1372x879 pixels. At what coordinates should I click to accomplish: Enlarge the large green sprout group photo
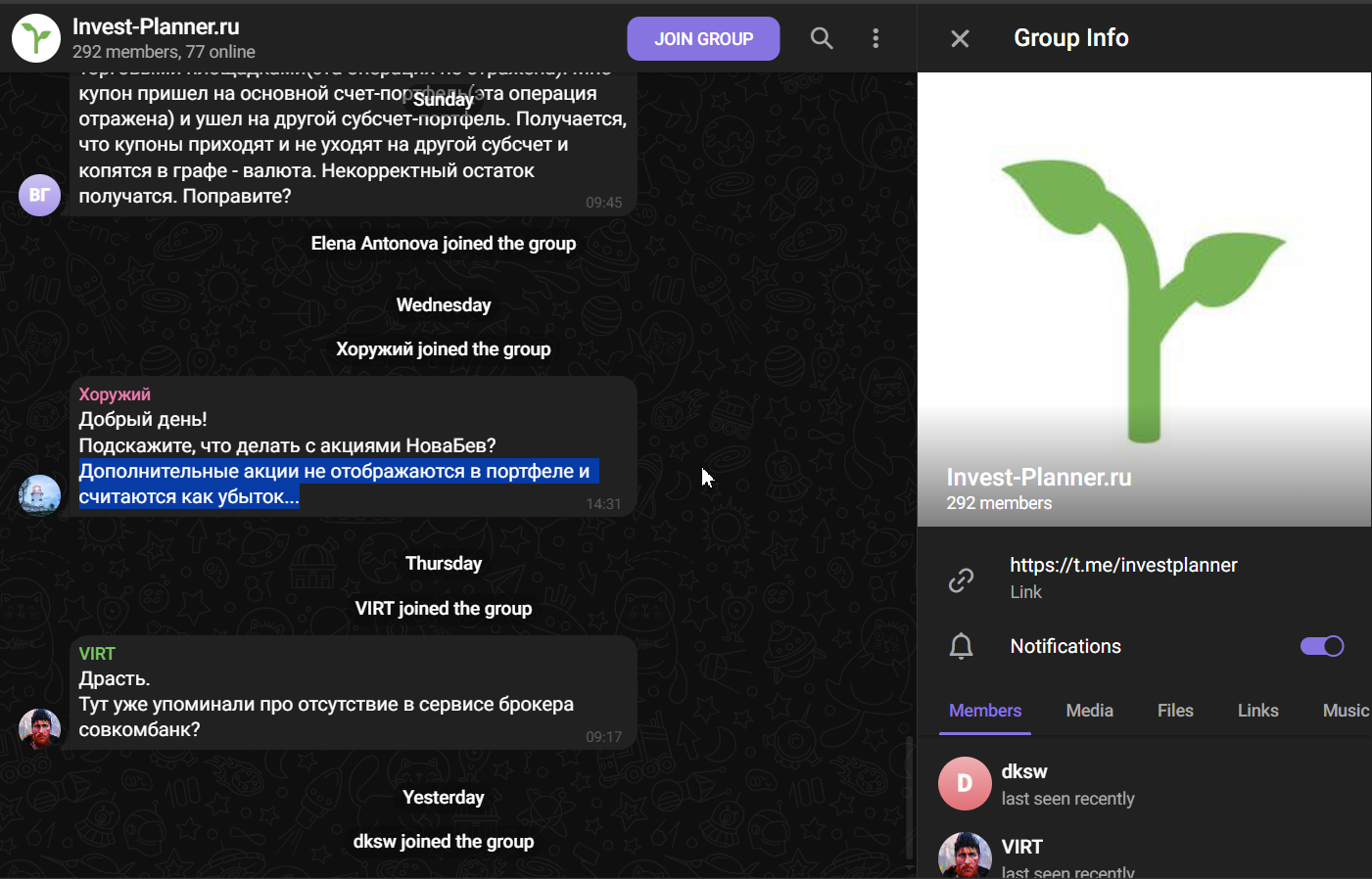click(x=1144, y=300)
